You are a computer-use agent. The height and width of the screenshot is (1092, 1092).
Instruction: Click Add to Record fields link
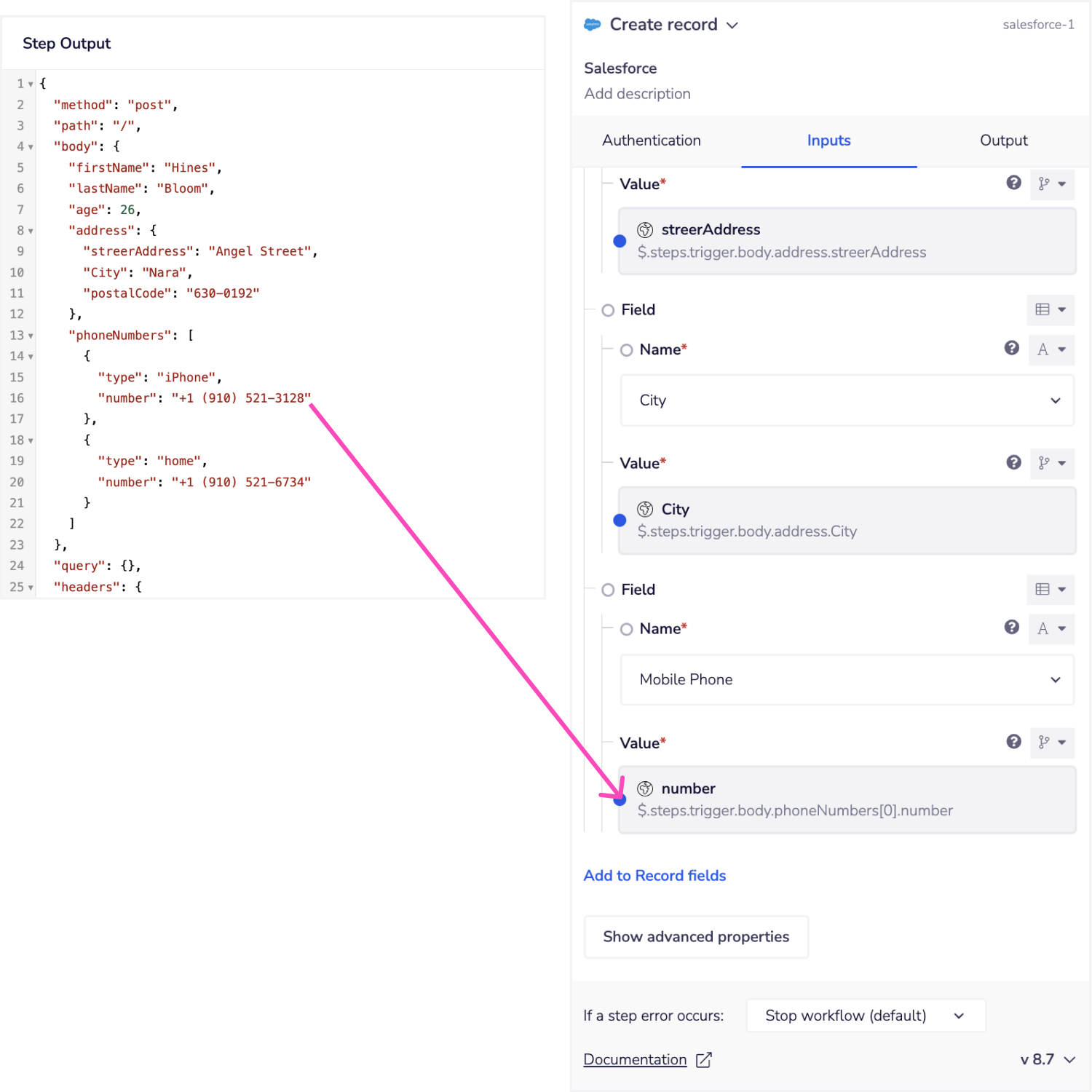[654, 876]
